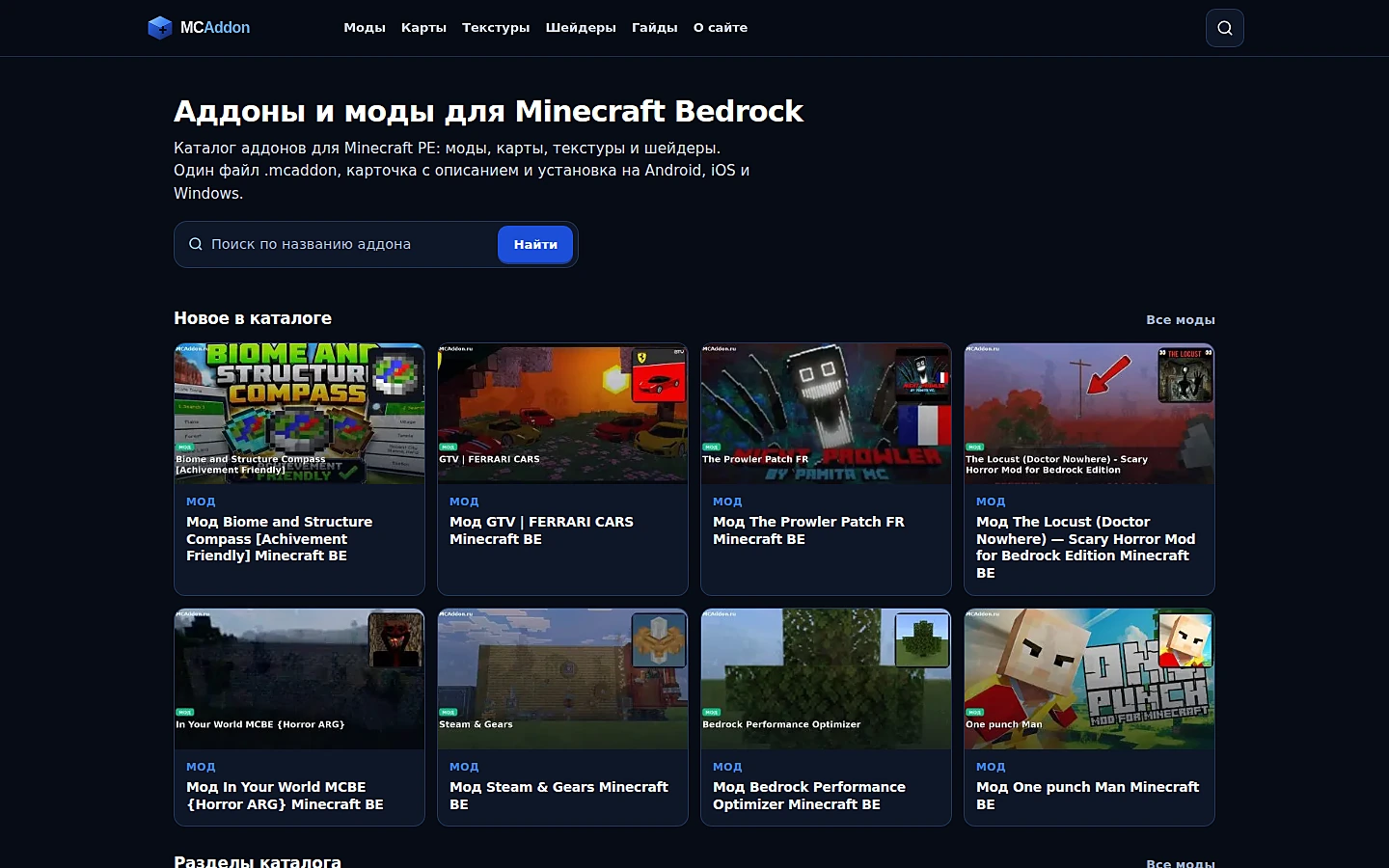The image size is (1389, 868).
Task: Open The Locust horror mod thumbnail
Action: 1089,414
